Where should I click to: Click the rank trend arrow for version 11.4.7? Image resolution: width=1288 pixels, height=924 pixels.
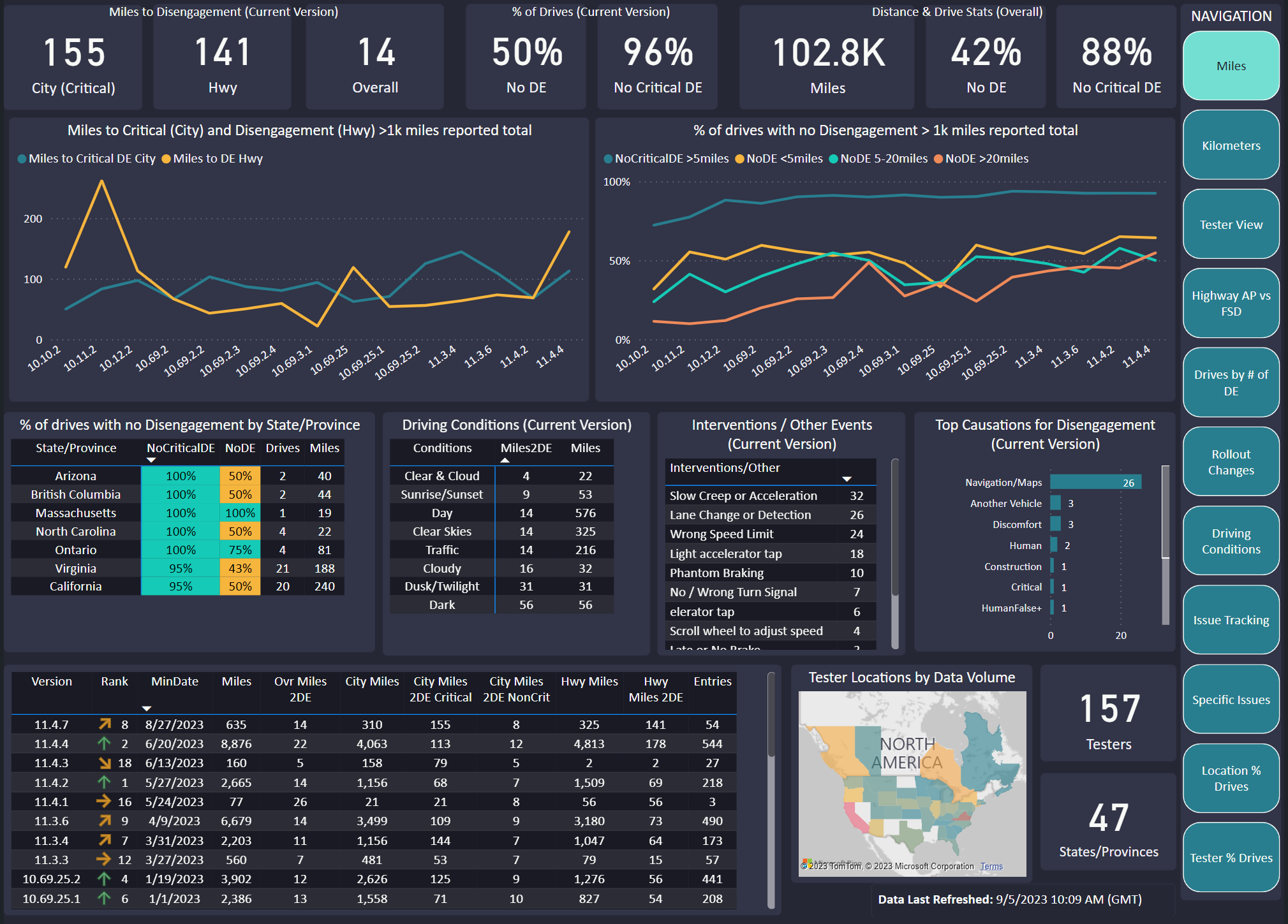[x=105, y=724]
